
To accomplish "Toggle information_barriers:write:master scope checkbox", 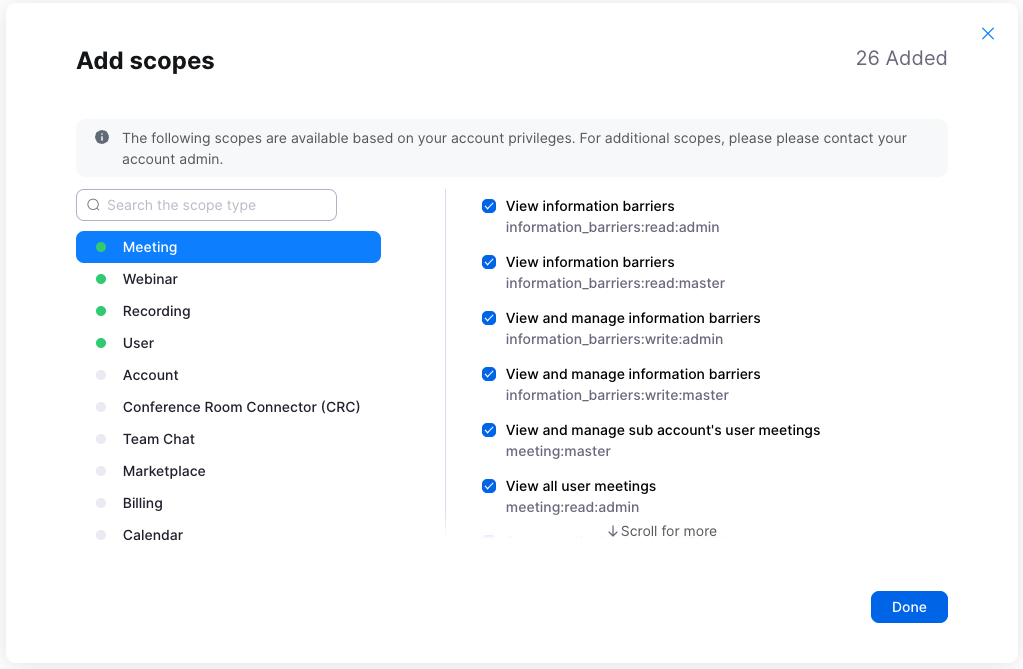I will click(489, 374).
